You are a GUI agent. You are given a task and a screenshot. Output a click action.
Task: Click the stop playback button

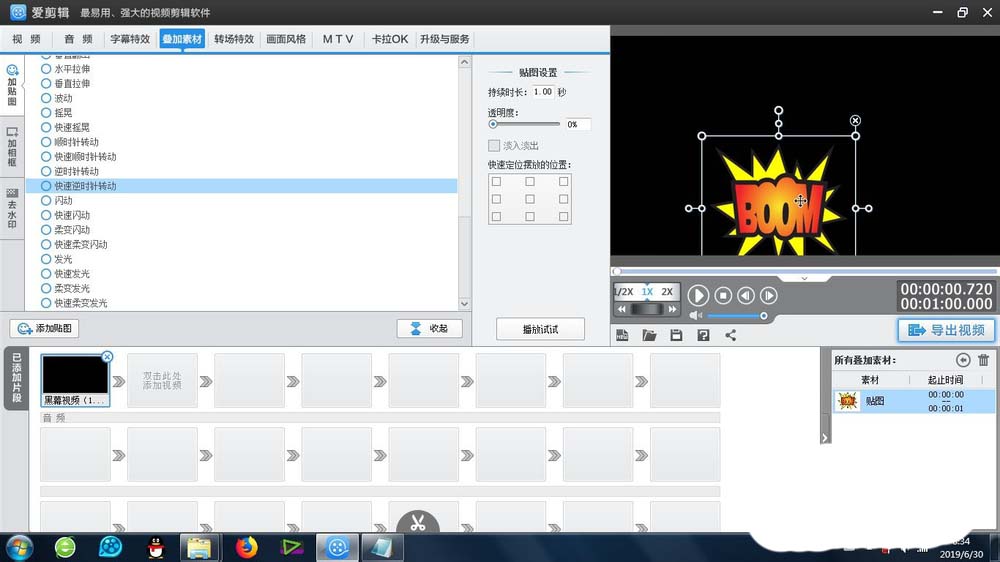pyautogui.click(x=723, y=295)
